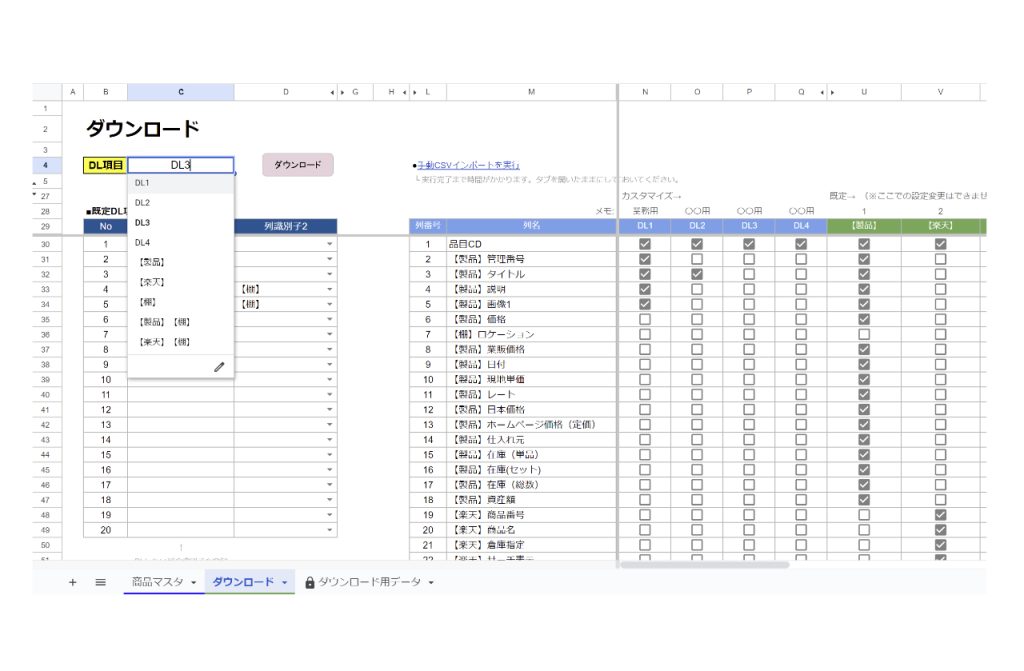Expand hidden rows arrow above row 27
Image resolution: width=1024 pixels, height=671 pixels.
(36, 193)
